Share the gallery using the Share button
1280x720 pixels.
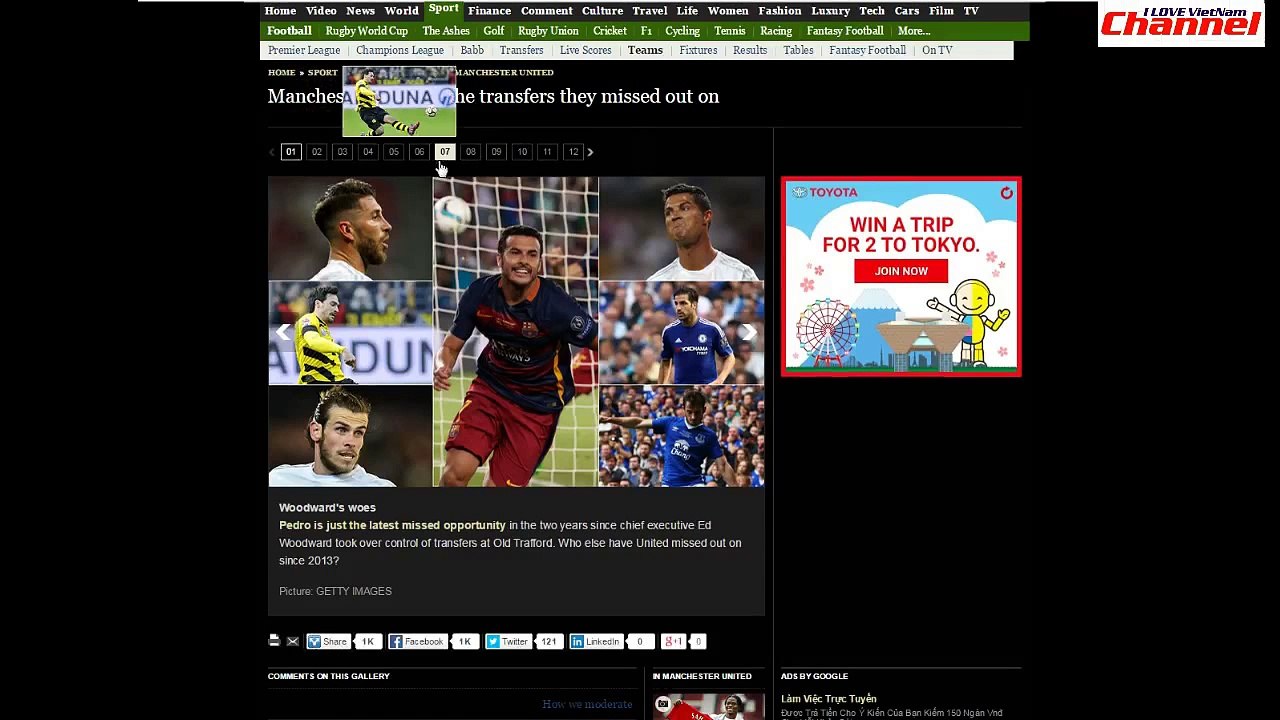(x=328, y=642)
